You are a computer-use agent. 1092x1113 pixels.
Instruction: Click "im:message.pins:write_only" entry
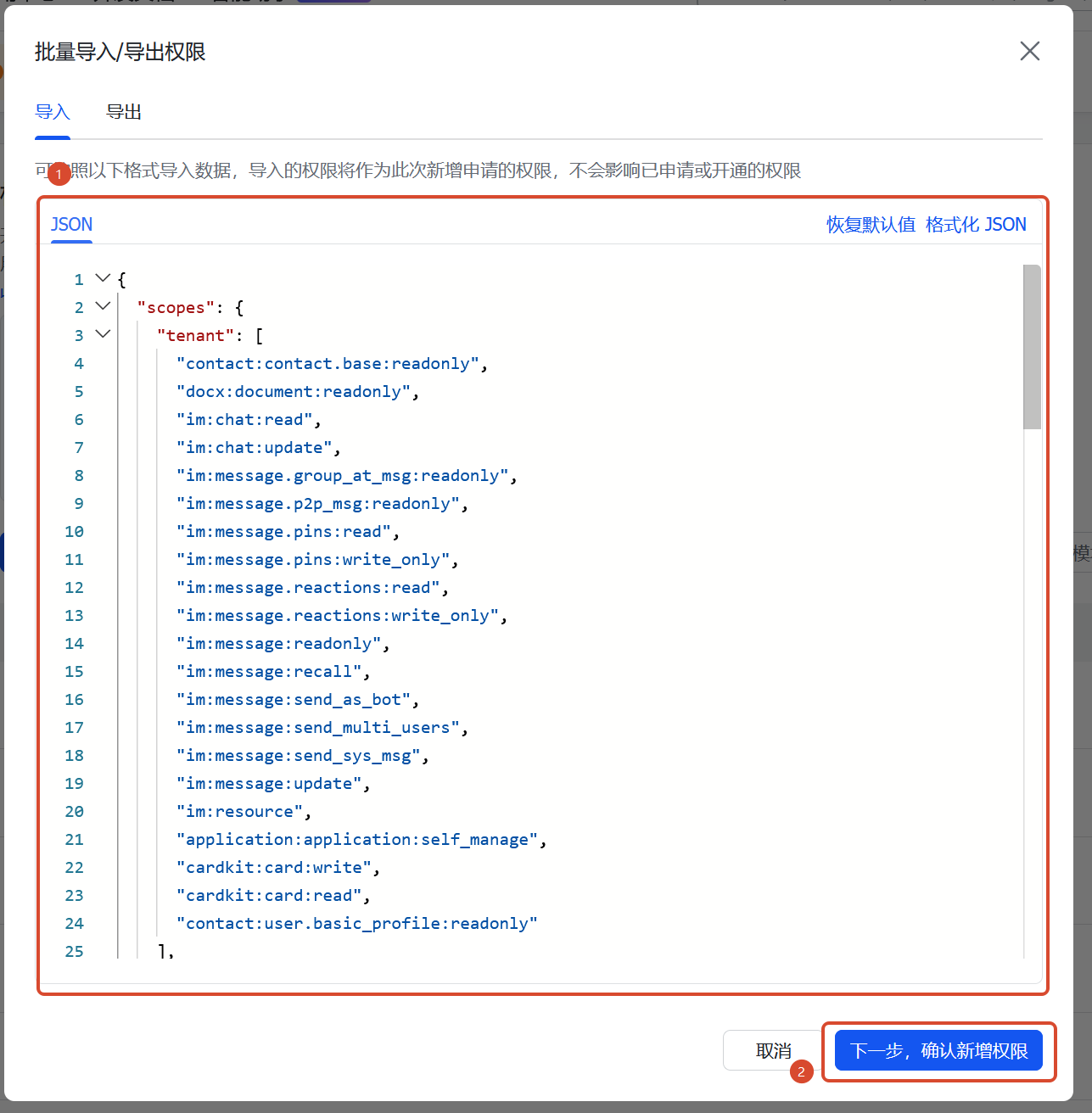[313, 560]
